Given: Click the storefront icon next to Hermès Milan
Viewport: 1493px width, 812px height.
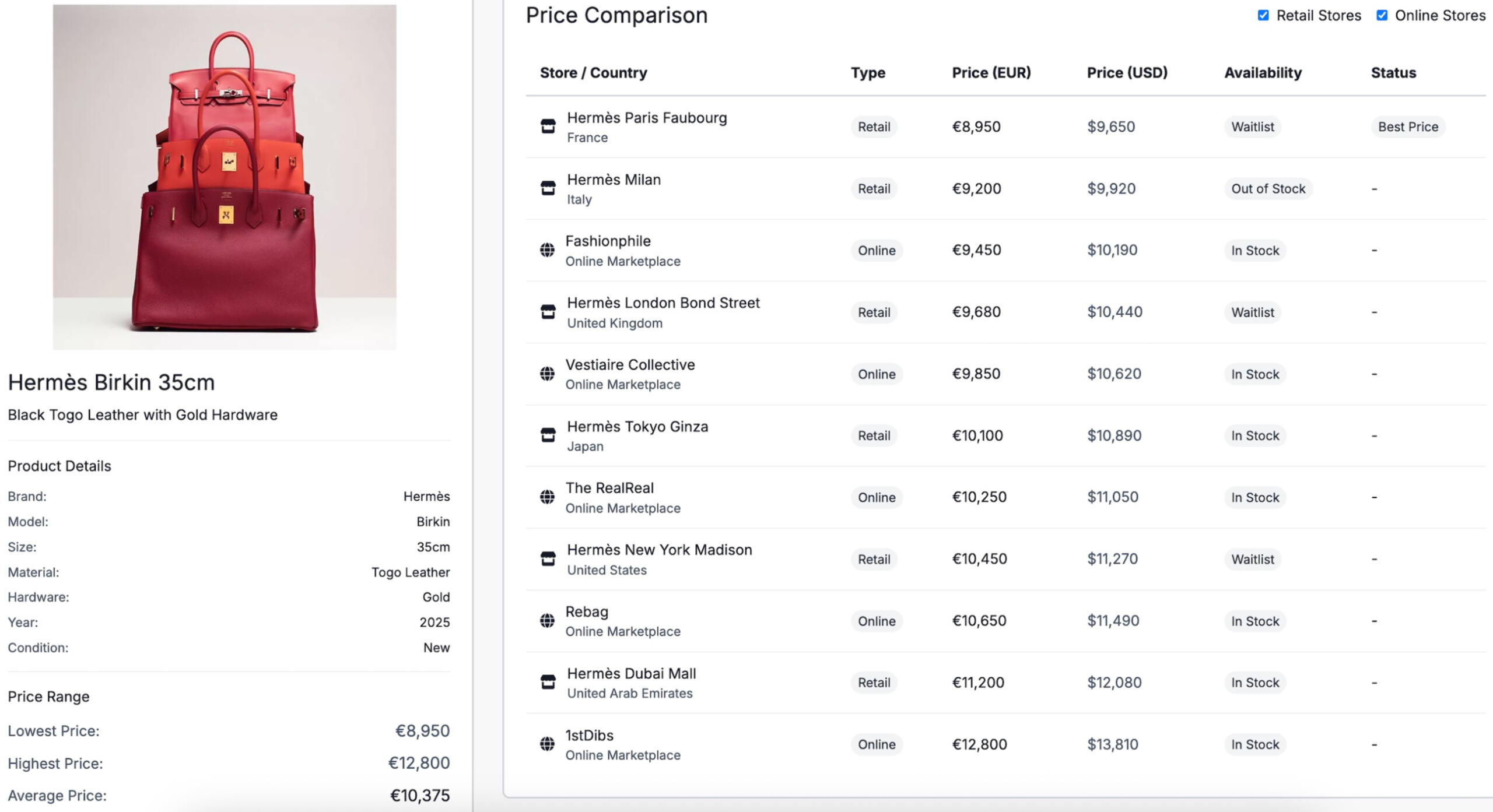Looking at the screenshot, I should point(548,188).
